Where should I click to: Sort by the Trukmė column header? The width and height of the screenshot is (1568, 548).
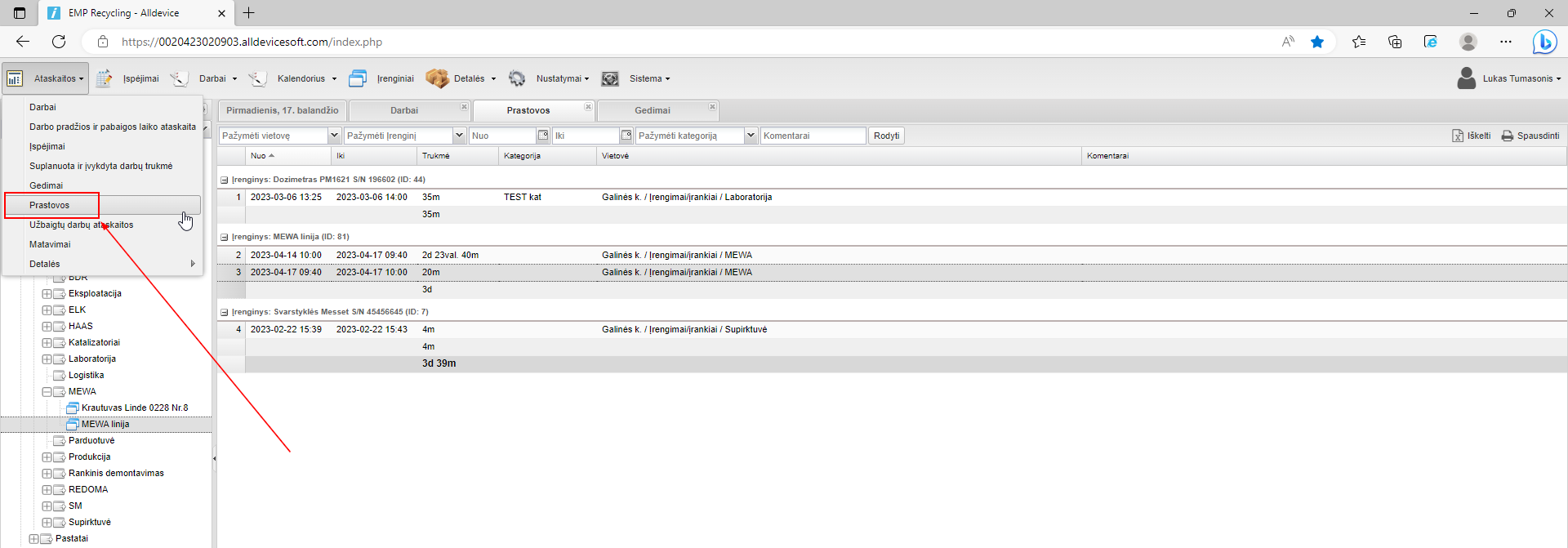coord(457,155)
